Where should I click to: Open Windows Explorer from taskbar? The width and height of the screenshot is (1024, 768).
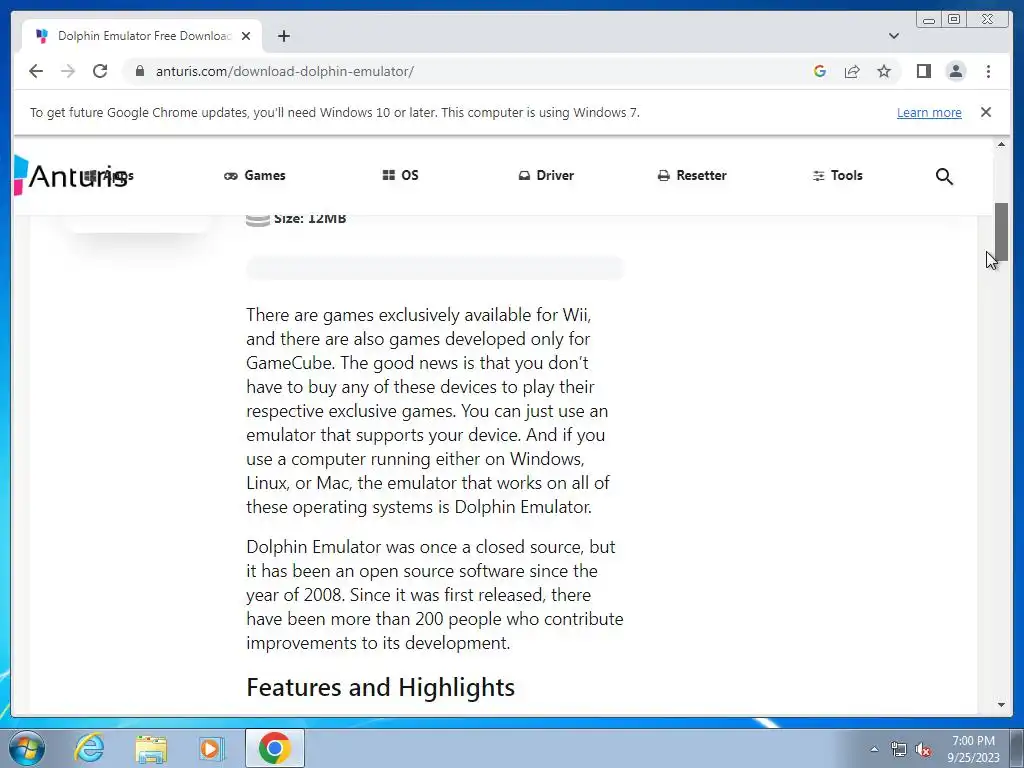[151, 748]
